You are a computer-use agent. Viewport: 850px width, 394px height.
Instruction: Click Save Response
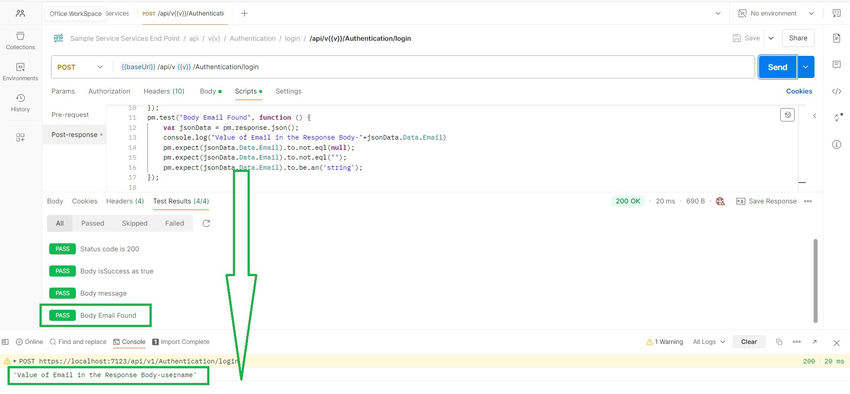click(766, 201)
